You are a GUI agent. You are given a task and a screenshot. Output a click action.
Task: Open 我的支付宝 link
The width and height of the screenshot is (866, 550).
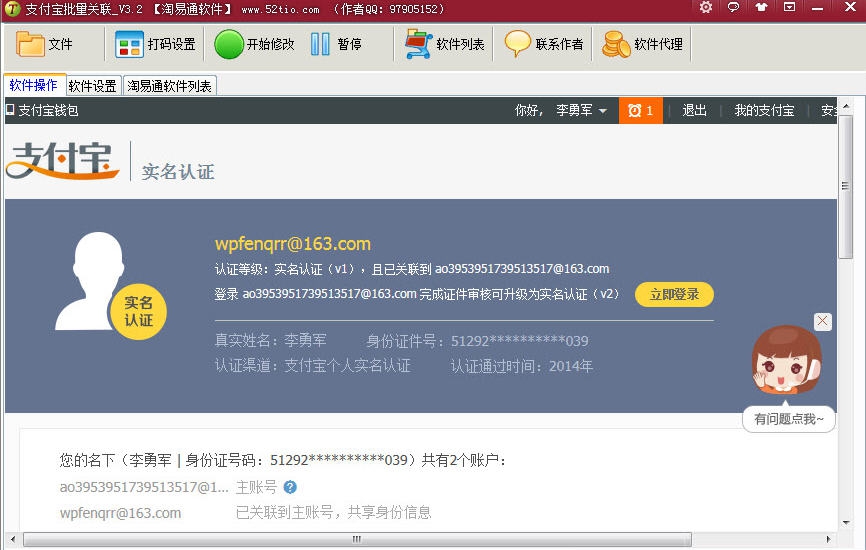[764, 110]
